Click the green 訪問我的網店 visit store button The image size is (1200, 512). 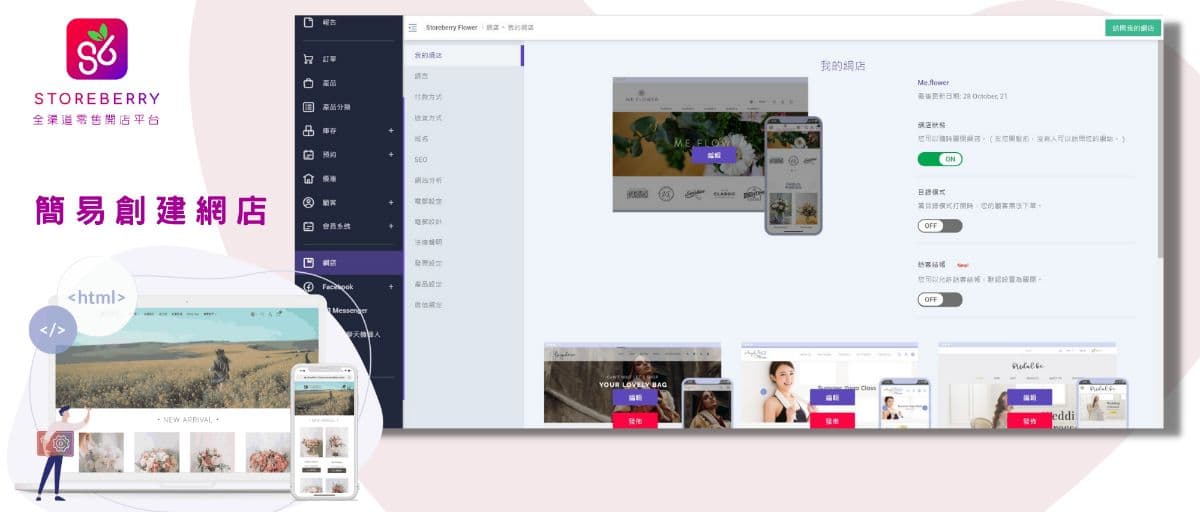tap(1133, 28)
